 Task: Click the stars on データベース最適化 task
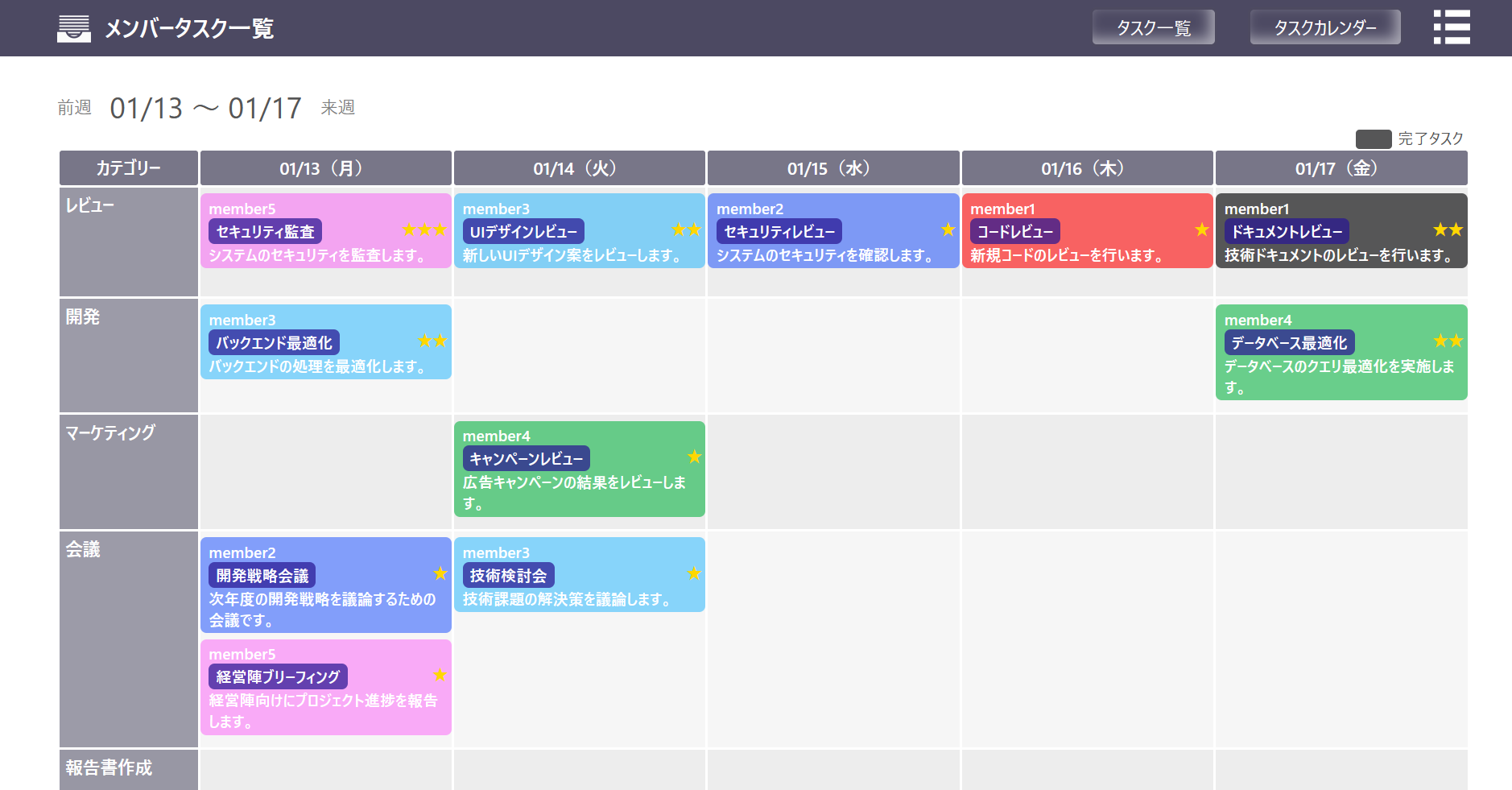pos(1448,341)
